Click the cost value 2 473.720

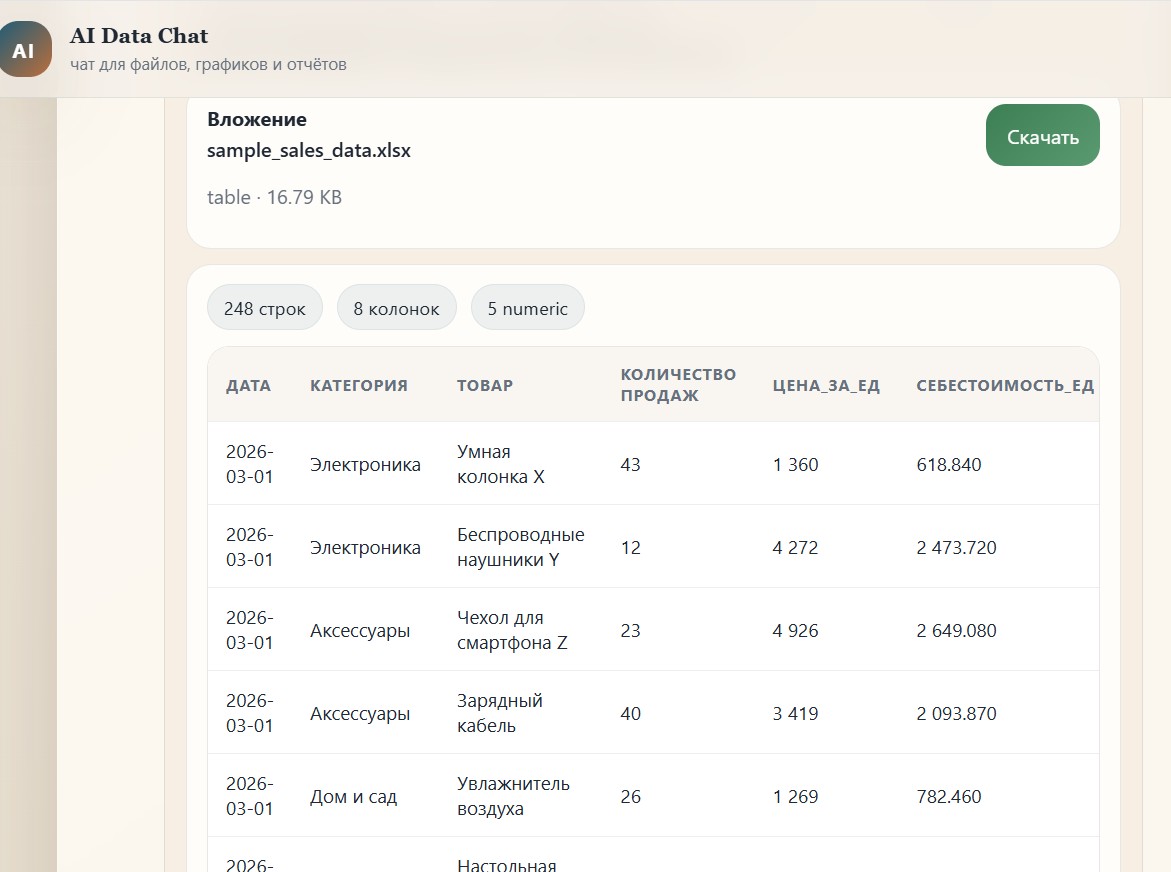point(957,547)
